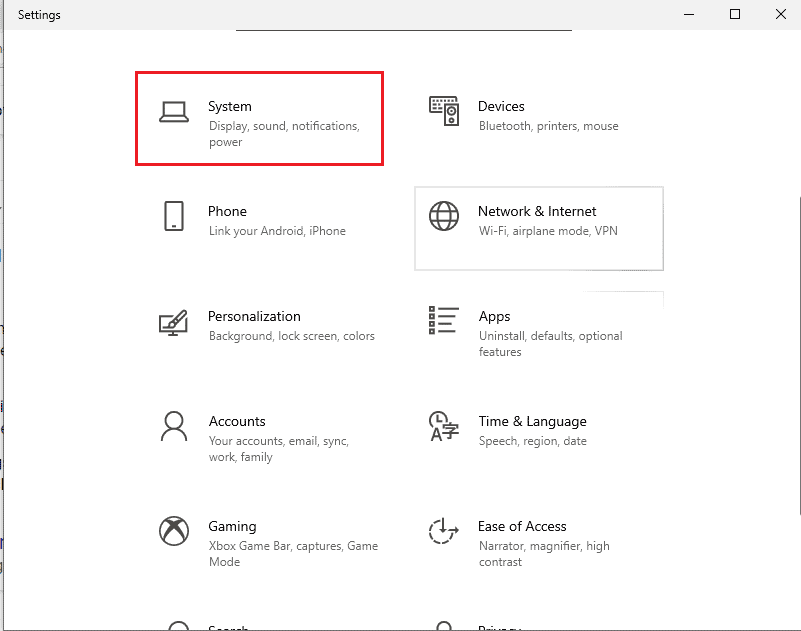Open Ease of Access heading
This screenshot has height=631, width=801.
pos(522,526)
